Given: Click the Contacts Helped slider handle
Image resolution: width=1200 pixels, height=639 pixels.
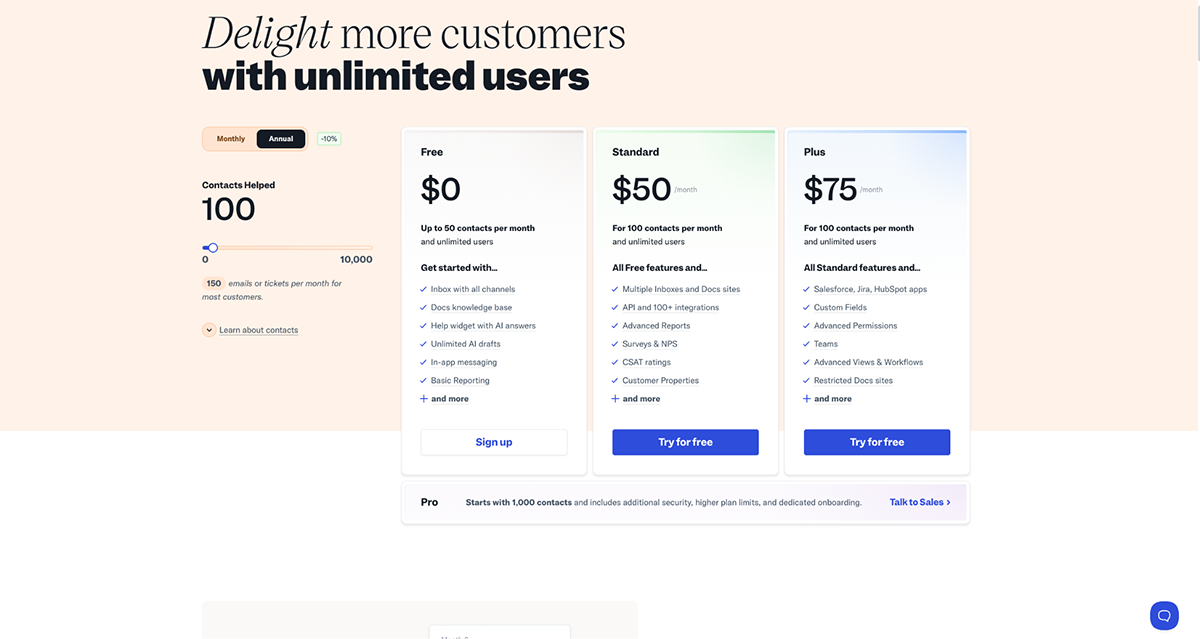Looking at the screenshot, I should pyautogui.click(x=211, y=247).
